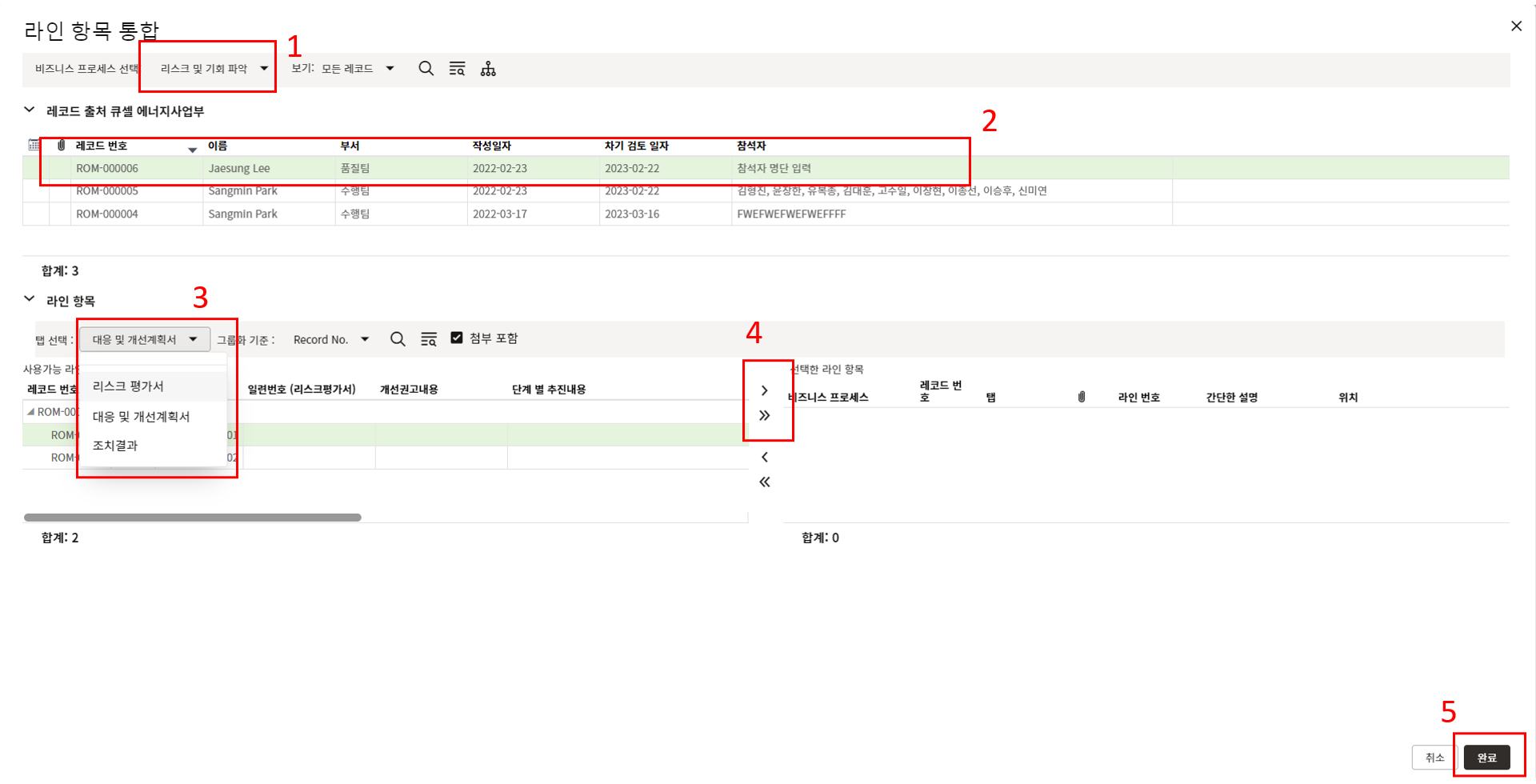Select 리스크 평가서 from the tab list

click(x=128, y=386)
